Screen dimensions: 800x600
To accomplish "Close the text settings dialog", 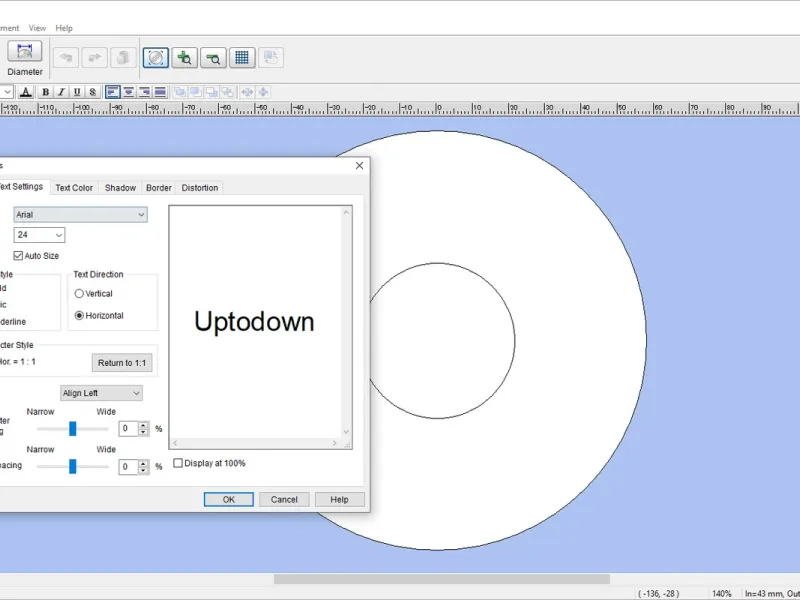I will [359, 166].
